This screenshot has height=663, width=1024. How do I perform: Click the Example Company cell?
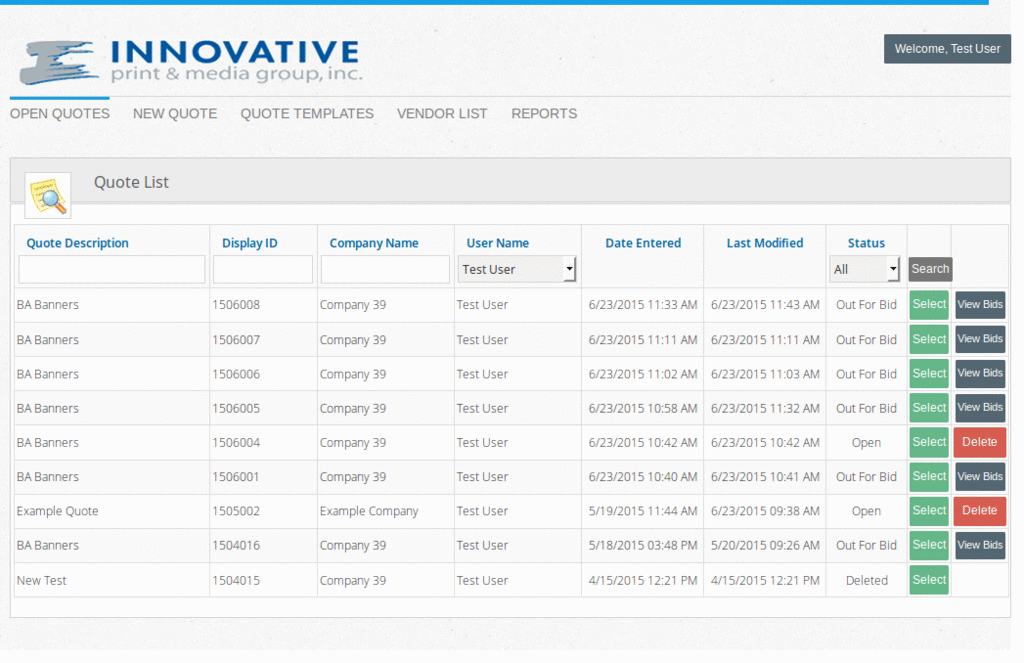click(369, 511)
